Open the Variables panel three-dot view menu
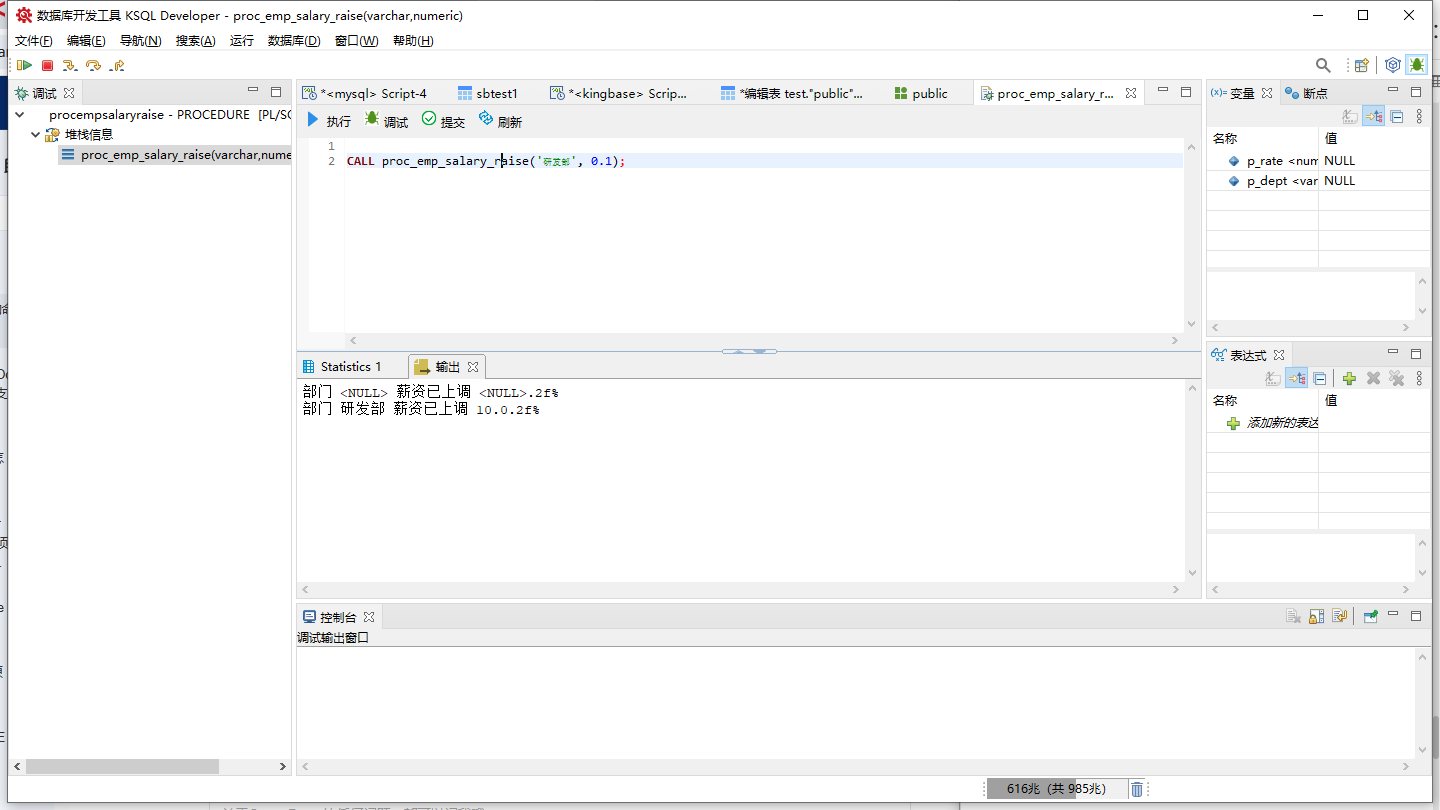 click(1419, 116)
